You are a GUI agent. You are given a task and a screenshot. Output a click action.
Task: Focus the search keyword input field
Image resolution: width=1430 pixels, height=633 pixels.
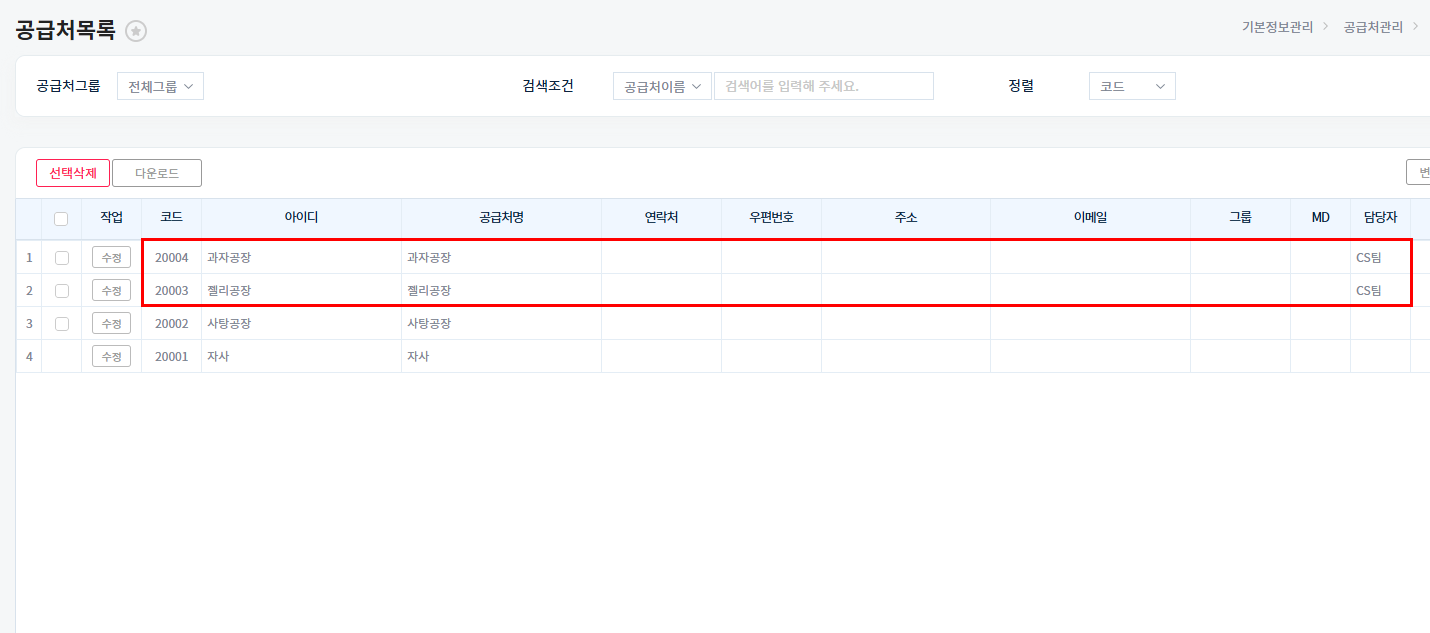coord(823,86)
